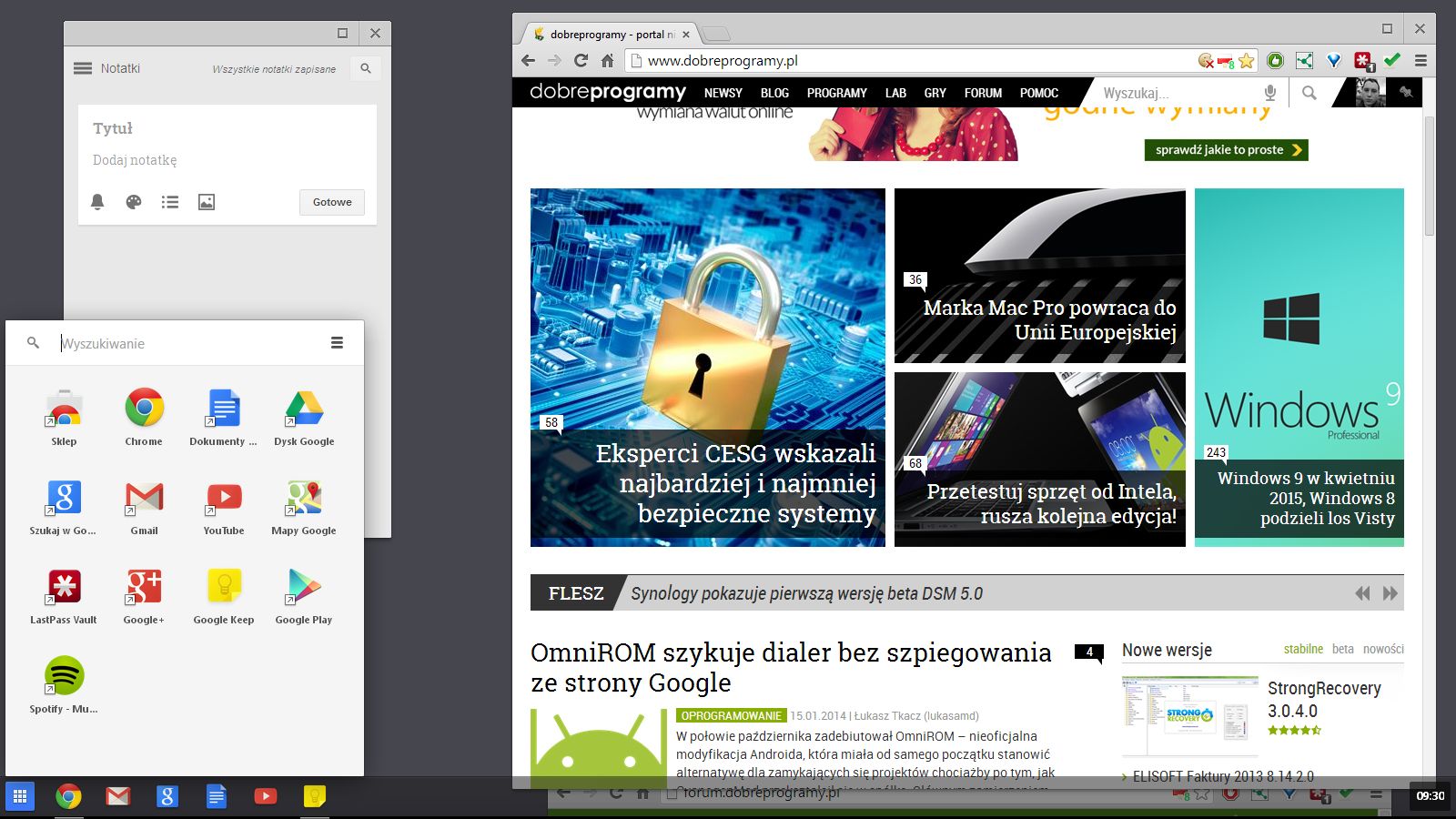This screenshot has width=1456, height=819.
Task: Open the StrongRecovery 3.0.4.0 link
Action: [x=1324, y=700]
